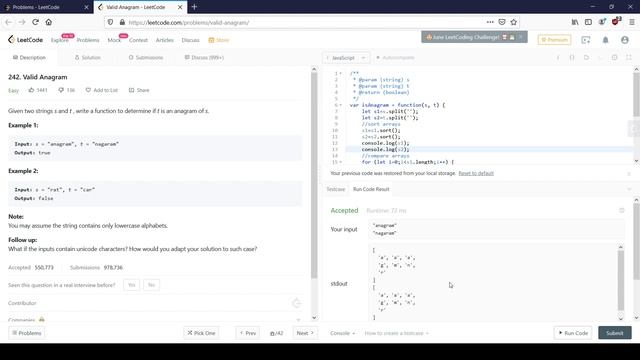Select the Run Code Result tab
640x360 pixels.
[371, 189]
